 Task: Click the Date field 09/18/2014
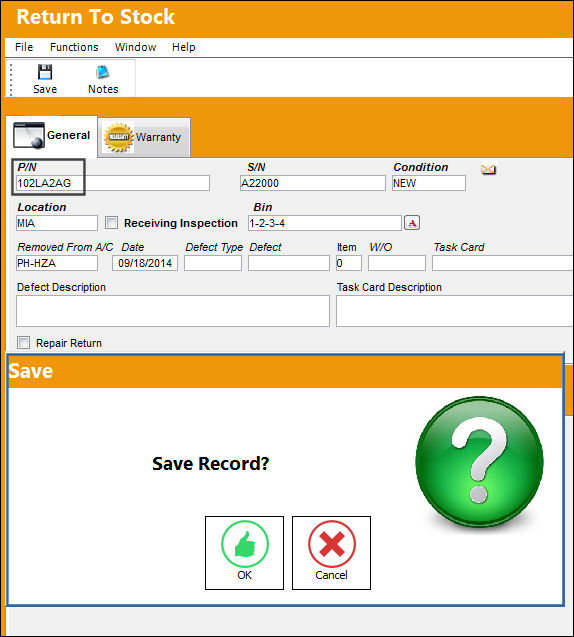tap(145, 263)
